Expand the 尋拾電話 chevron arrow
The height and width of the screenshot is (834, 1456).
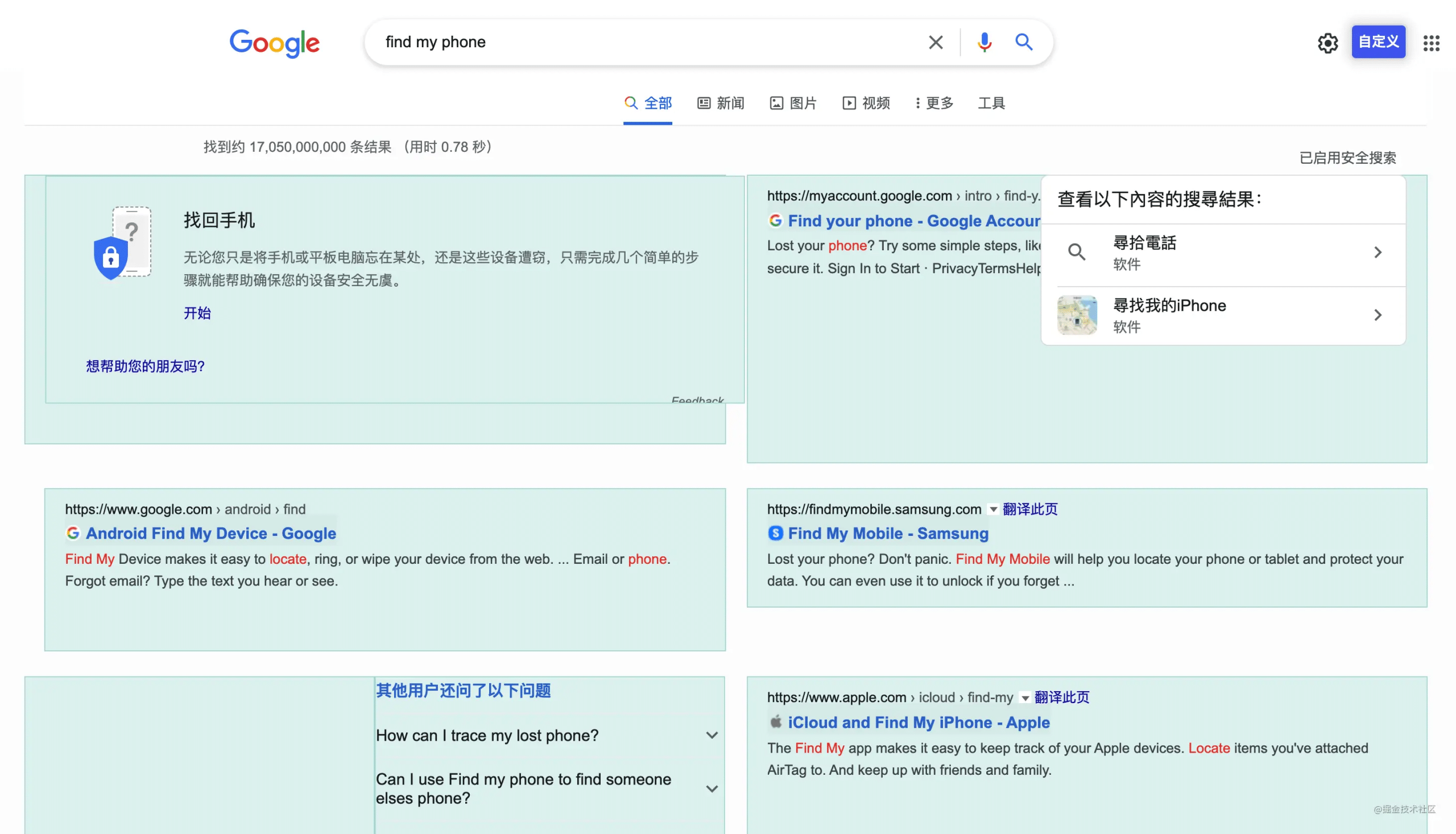point(1378,252)
